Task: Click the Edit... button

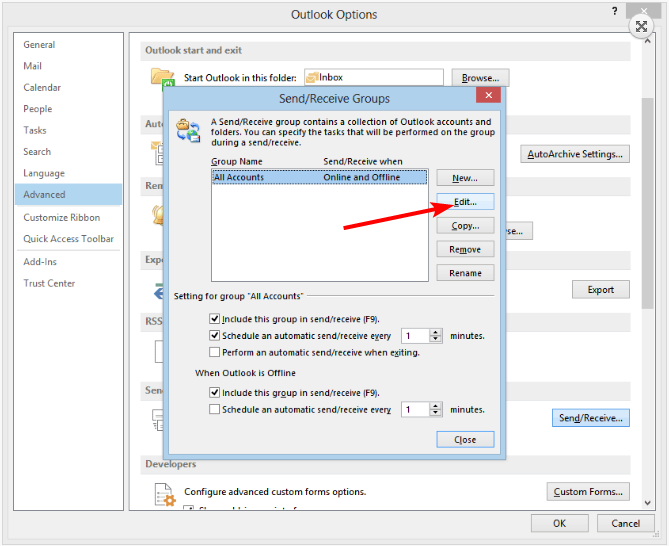Action: pos(465,202)
